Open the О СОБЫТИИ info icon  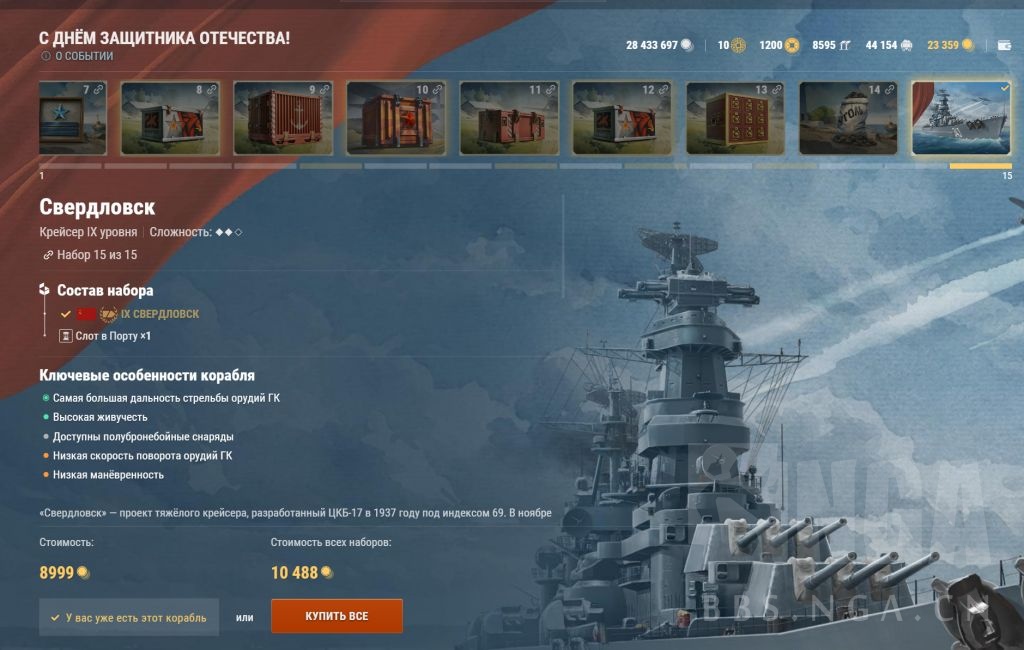click(46, 56)
